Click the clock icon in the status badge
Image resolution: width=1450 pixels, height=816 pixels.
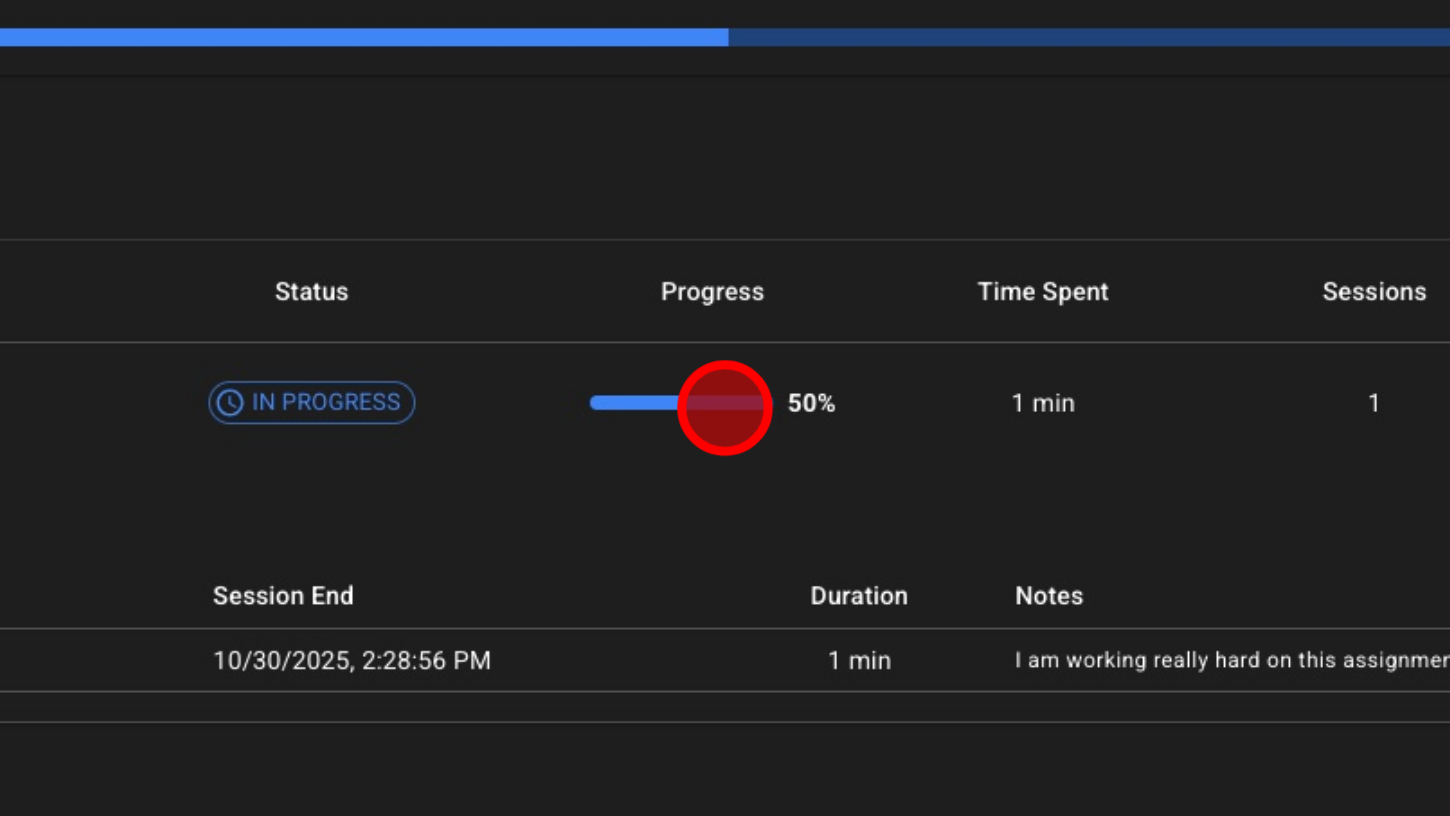[x=230, y=403]
